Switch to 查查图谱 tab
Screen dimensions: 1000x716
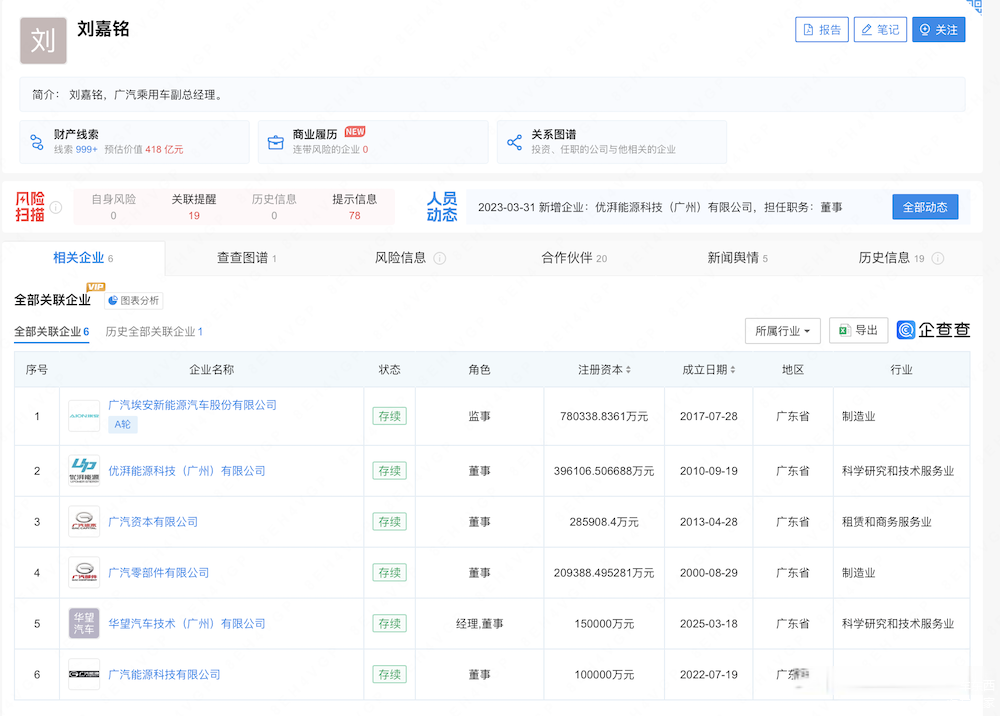click(x=246, y=258)
